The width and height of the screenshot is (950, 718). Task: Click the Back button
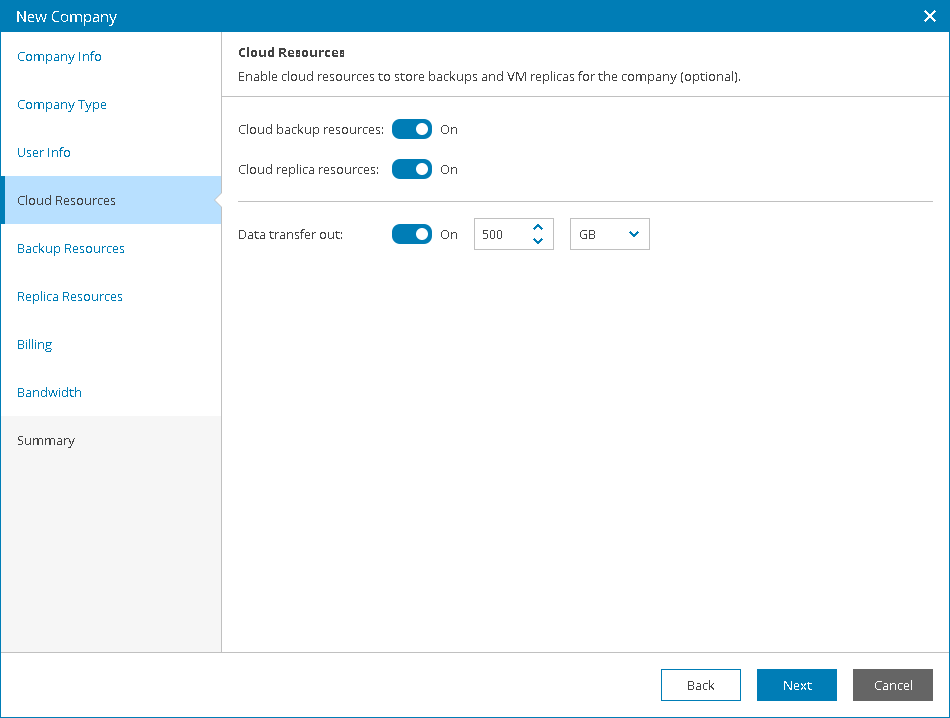point(701,685)
